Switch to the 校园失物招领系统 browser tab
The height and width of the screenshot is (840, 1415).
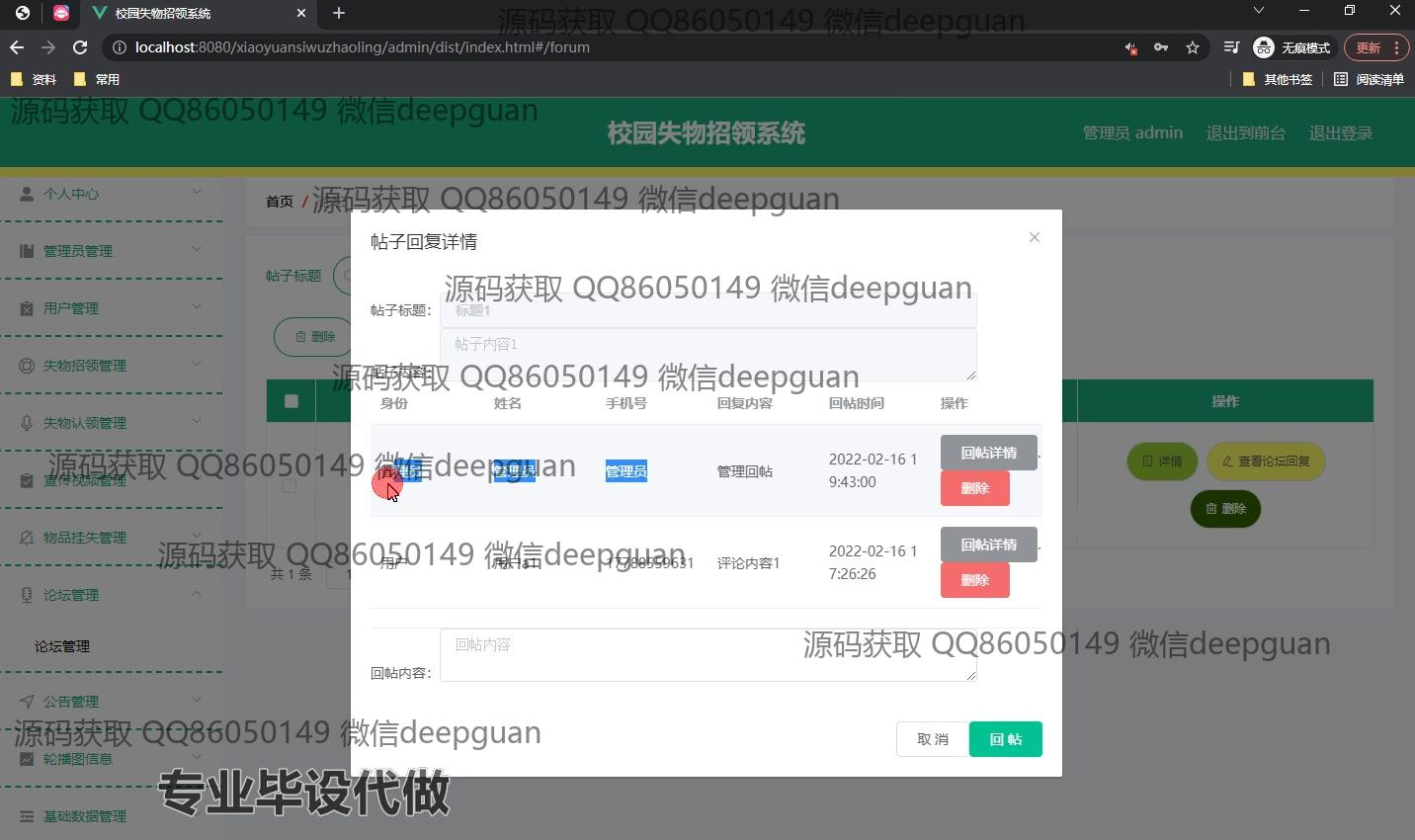(178, 14)
